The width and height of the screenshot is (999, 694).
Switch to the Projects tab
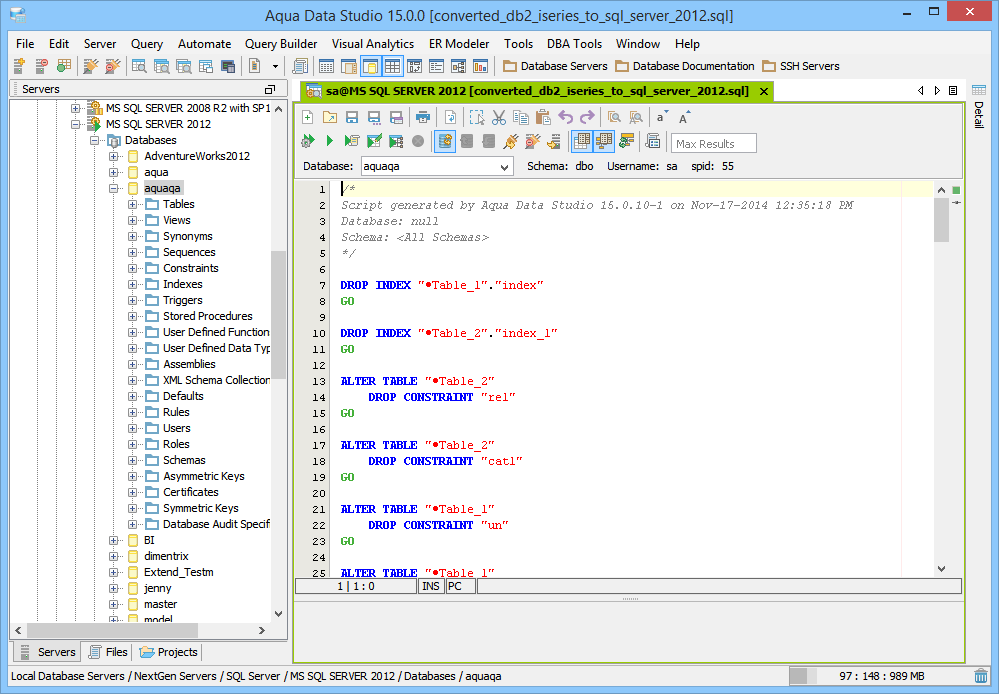pyautogui.click(x=169, y=652)
